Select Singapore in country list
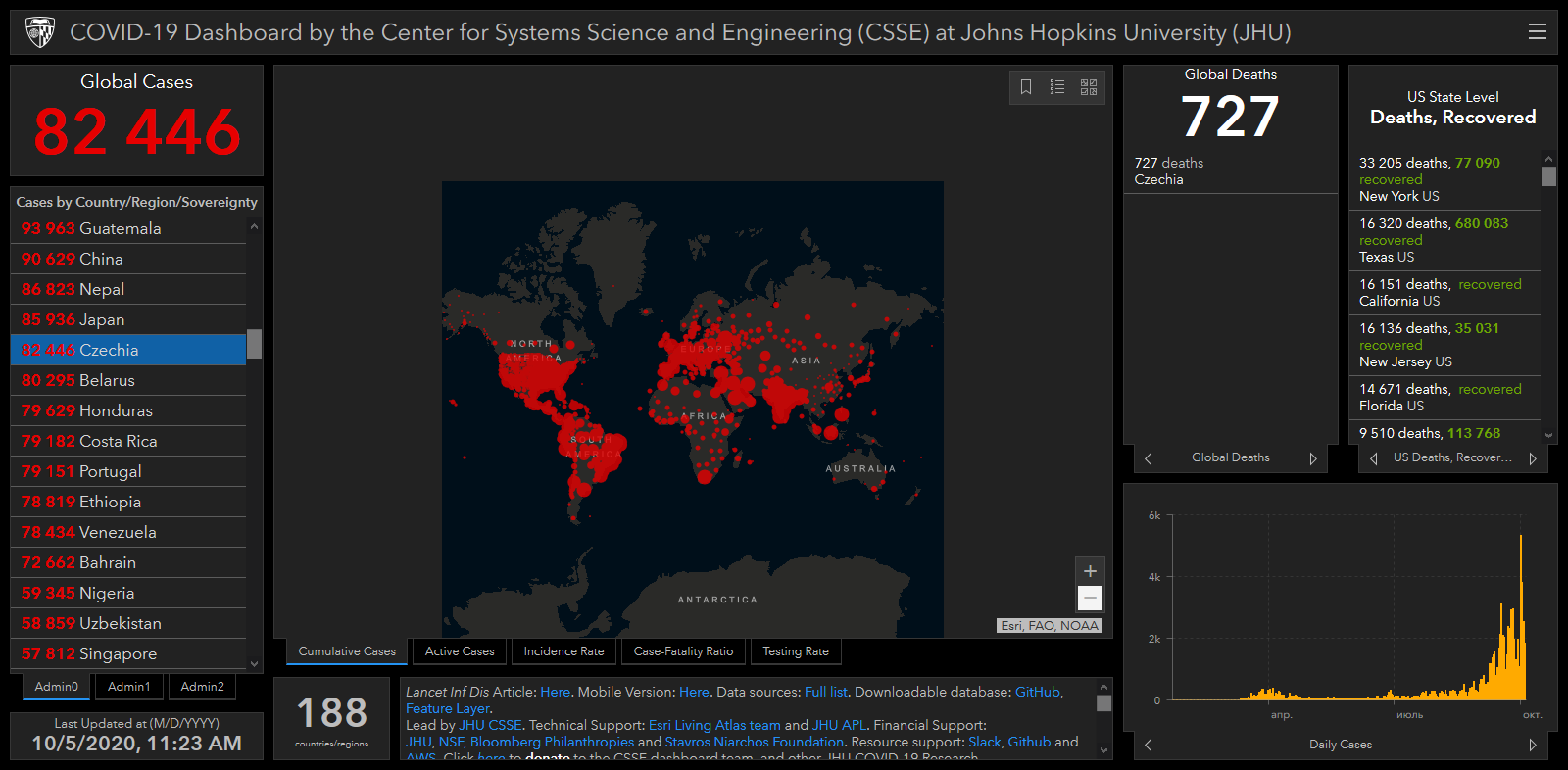The width and height of the screenshot is (1568, 770). tap(128, 653)
